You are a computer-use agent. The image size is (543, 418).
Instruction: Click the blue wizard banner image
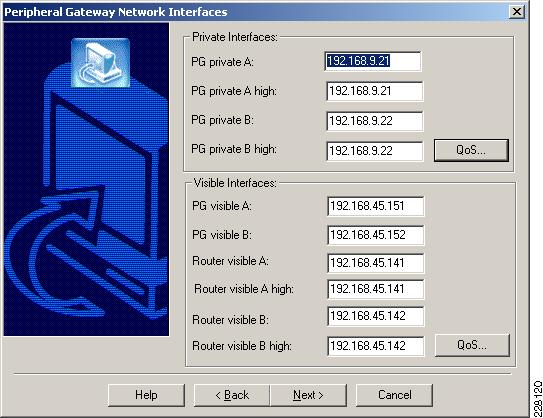[86, 179]
